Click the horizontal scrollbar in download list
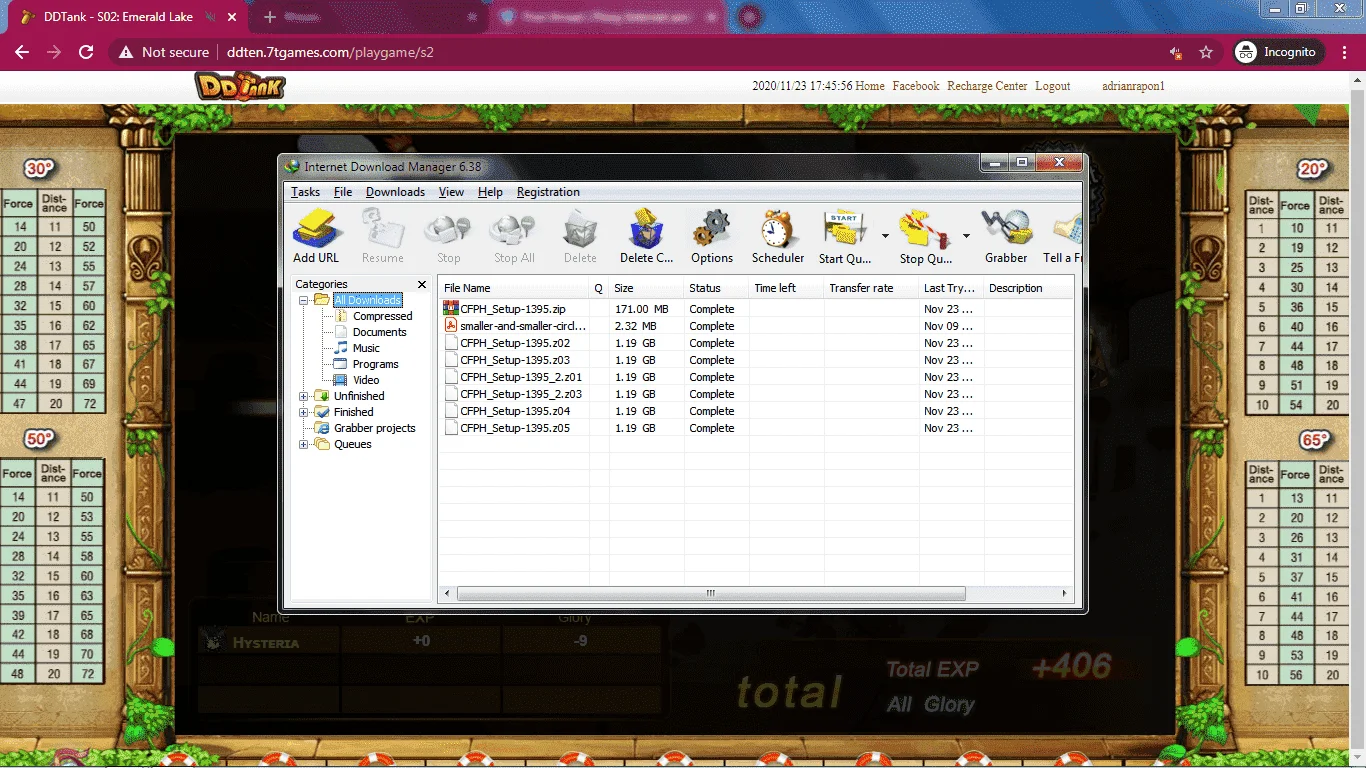This screenshot has width=1366, height=768. [711, 593]
